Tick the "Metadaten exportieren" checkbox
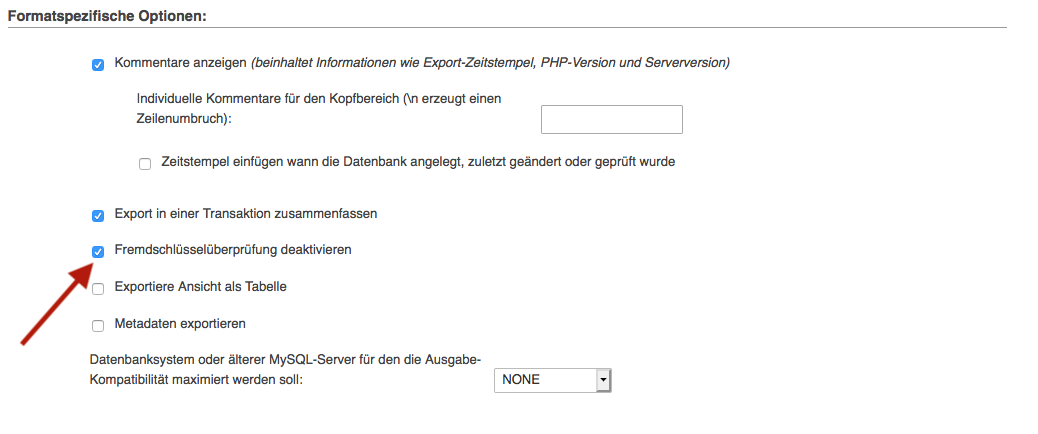1038x434 pixels. coord(98,325)
